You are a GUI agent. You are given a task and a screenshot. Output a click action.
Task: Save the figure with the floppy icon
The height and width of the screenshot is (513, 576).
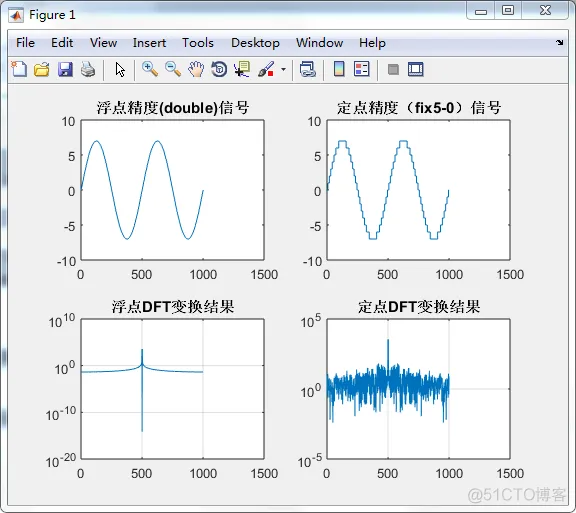tap(65, 69)
